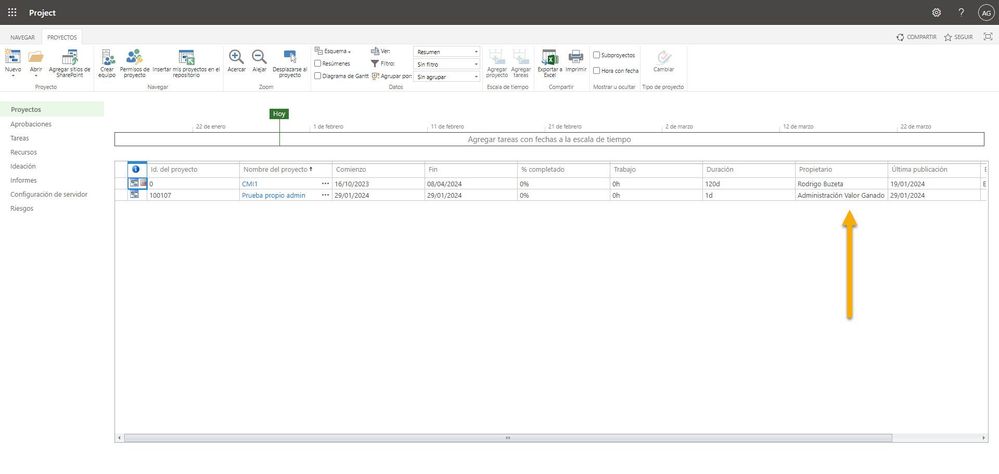Click Agregar tareas to timeline
Screen dimensions: 999x474
coord(521,63)
